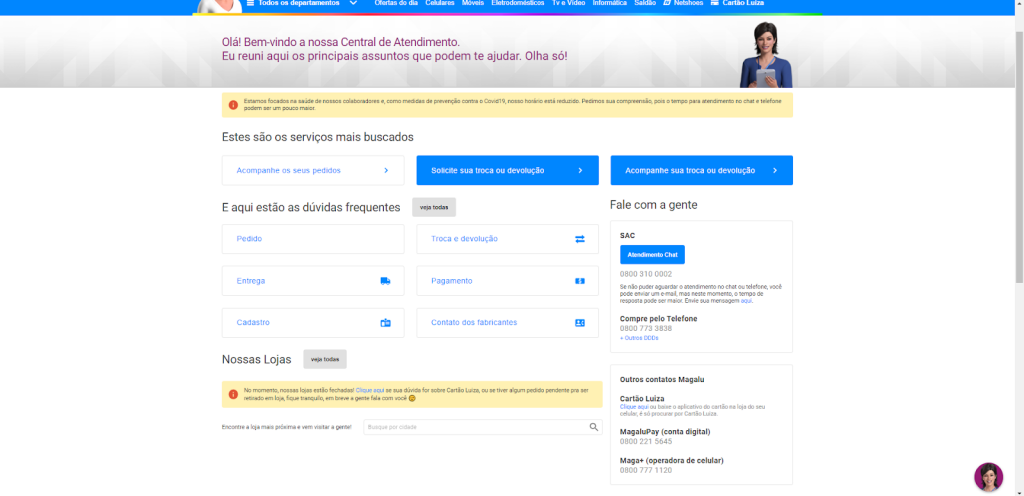Click the Magalu avatar logo in header
The width and height of the screenshot is (1024, 496).
pos(220,5)
